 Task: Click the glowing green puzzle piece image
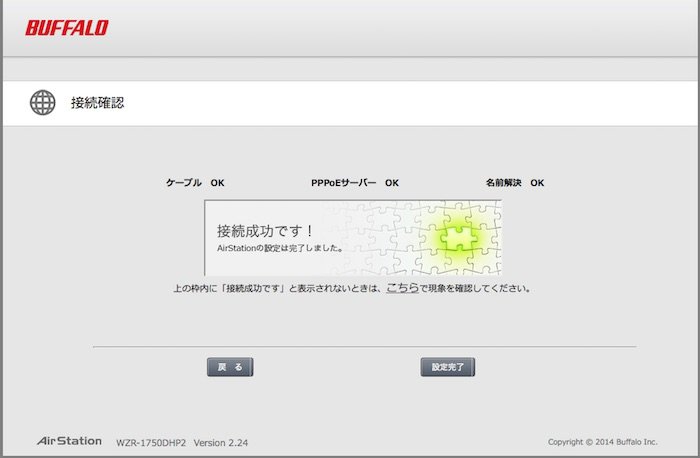point(459,238)
